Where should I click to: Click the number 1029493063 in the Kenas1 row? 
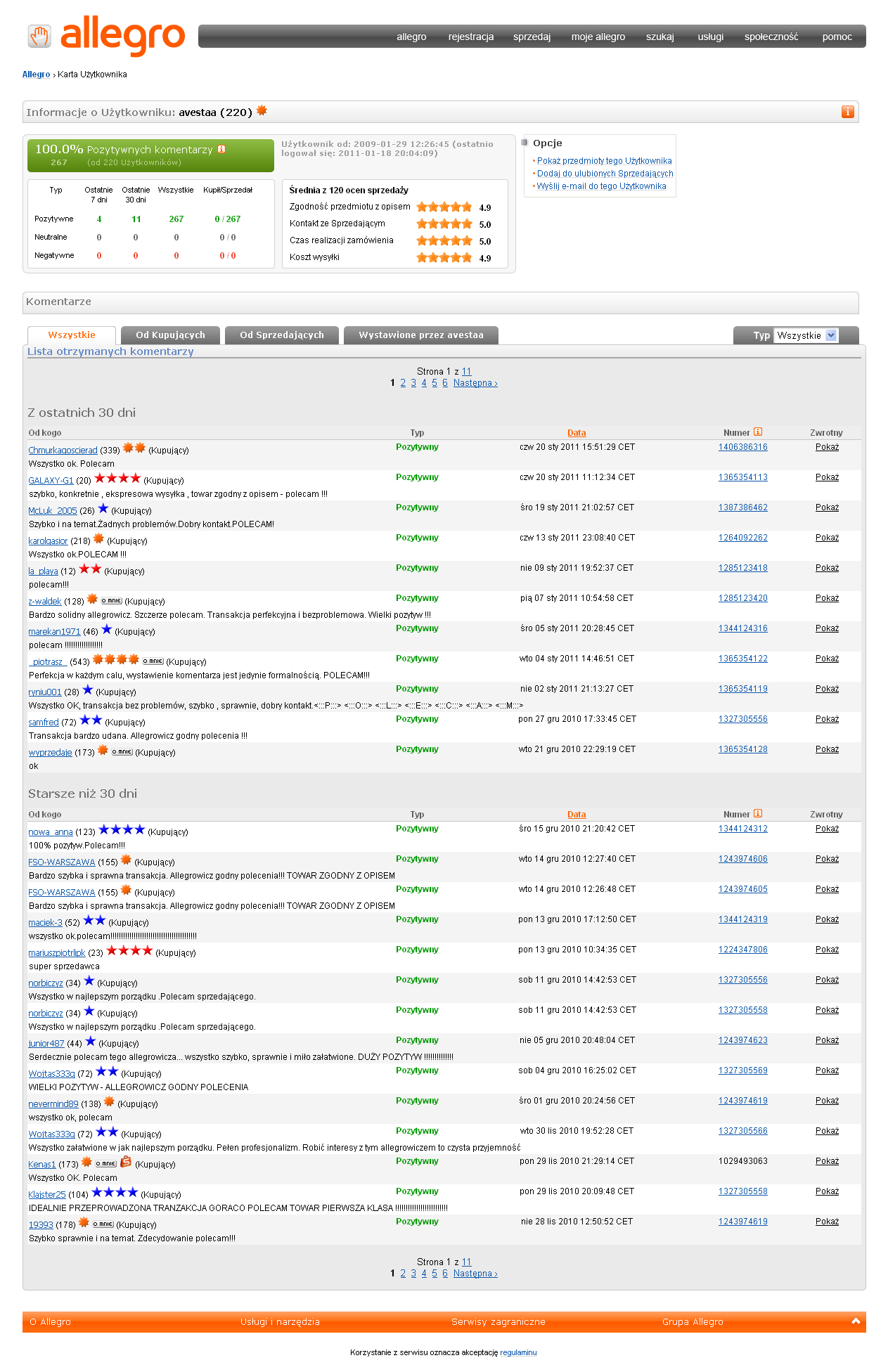point(743,1161)
